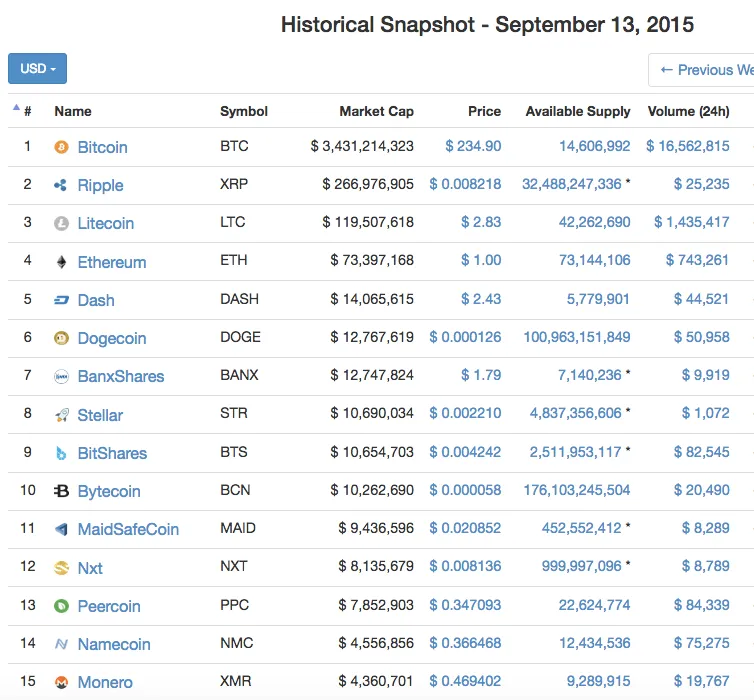Click Bitcoin volume $ 16,562,815
This screenshot has height=700, width=754.
pyautogui.click(x=688, y=146)
